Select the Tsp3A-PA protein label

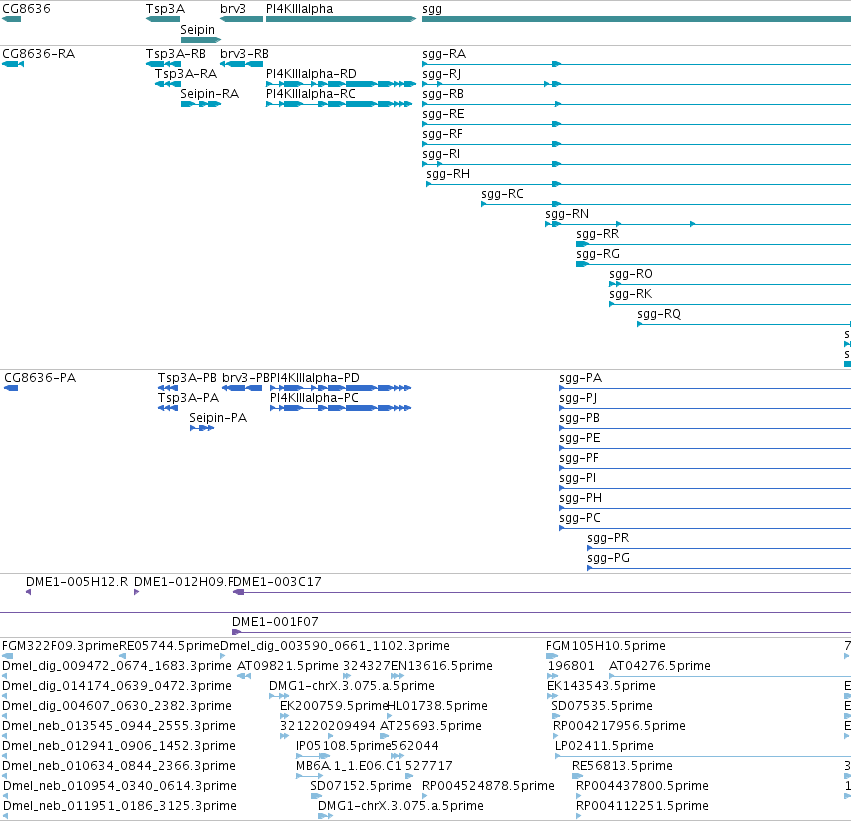coord(188,398)
